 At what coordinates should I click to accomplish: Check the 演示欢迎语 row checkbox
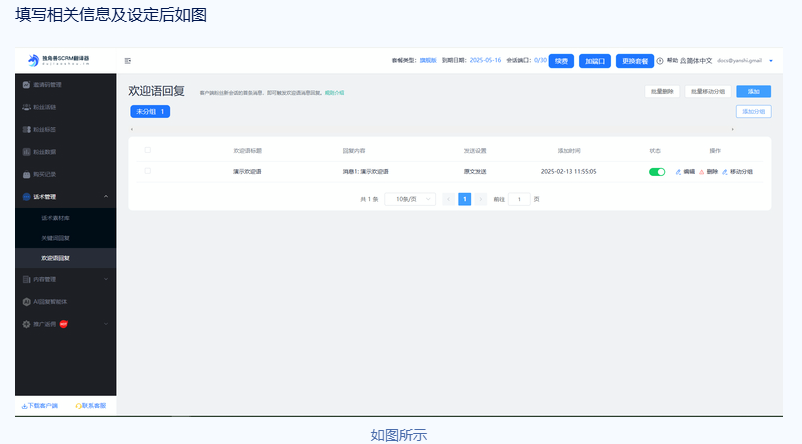[147, 171]
